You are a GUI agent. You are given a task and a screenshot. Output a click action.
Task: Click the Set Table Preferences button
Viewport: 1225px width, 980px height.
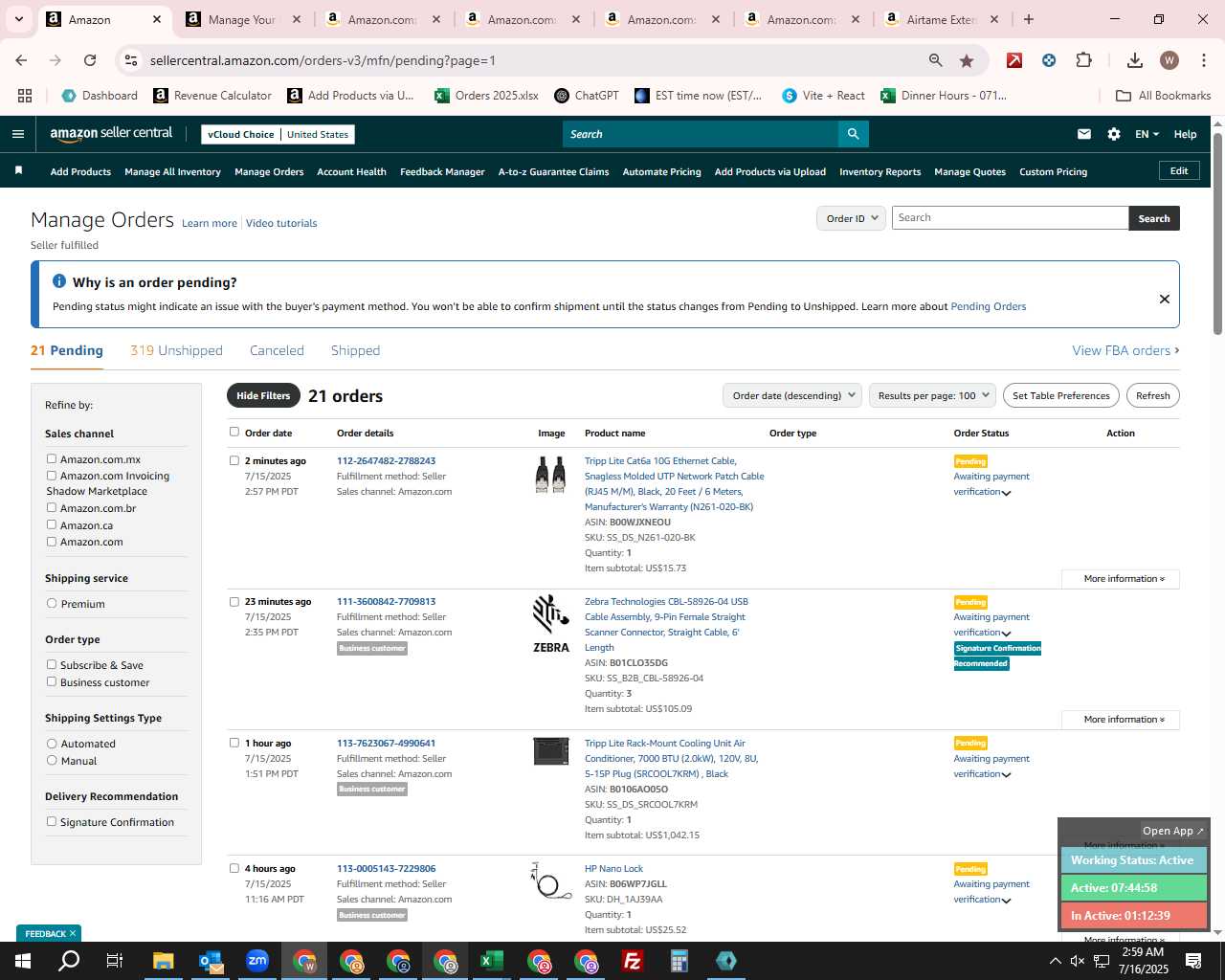point(1061,395)
